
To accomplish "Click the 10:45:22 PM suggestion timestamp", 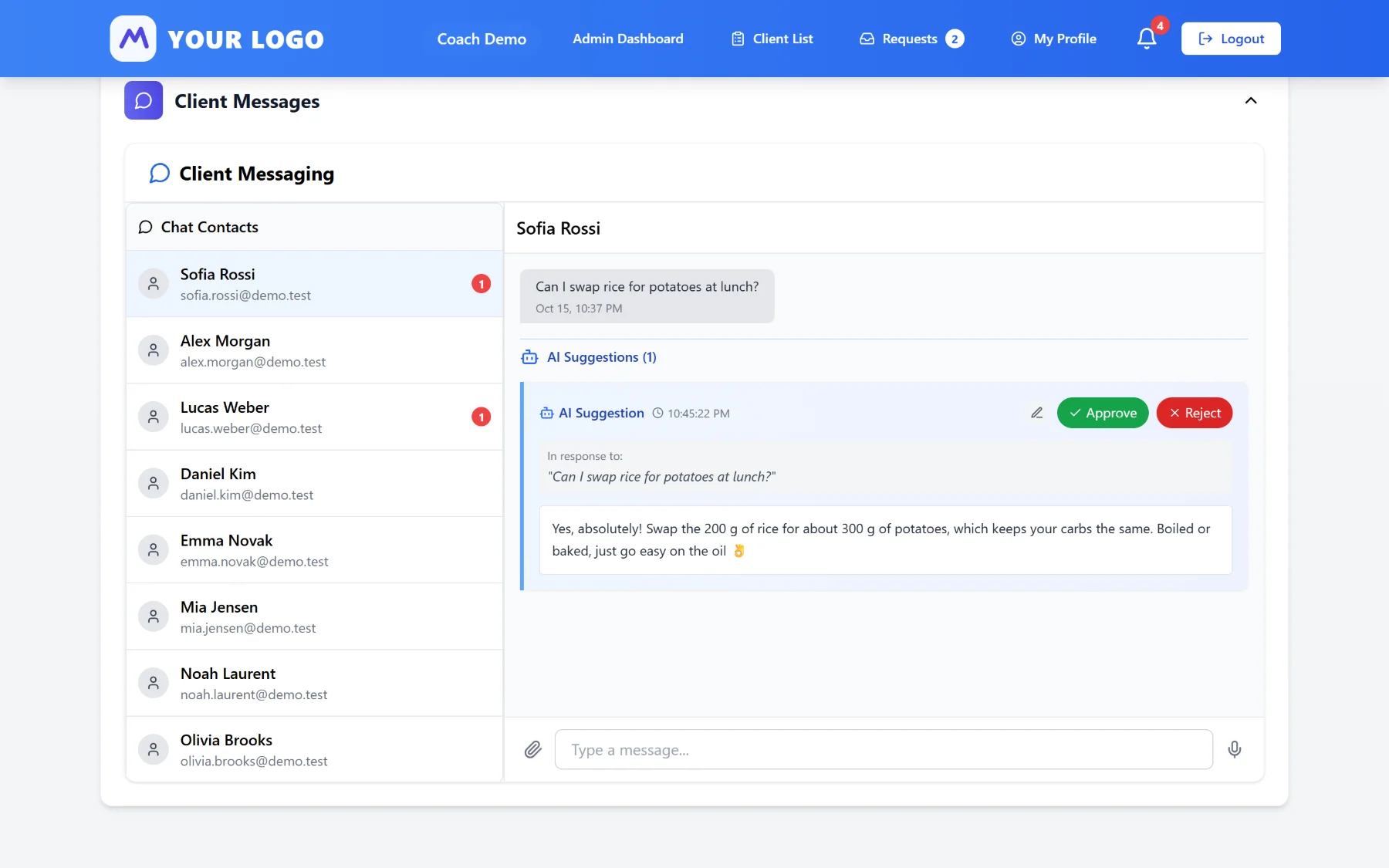I will click(698, 414).
